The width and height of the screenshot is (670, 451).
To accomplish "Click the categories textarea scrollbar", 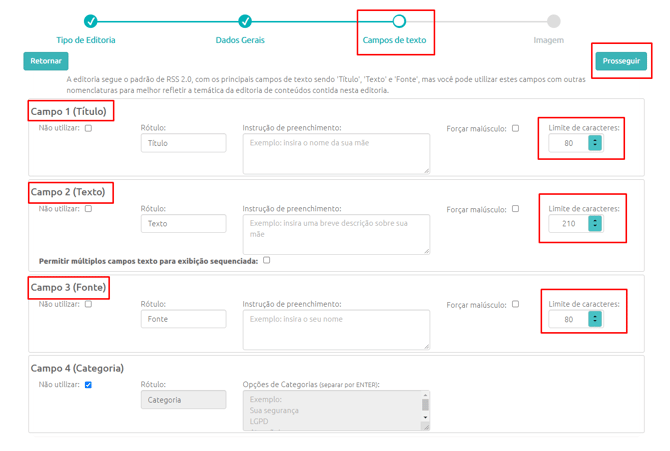I will coord(425,406).
